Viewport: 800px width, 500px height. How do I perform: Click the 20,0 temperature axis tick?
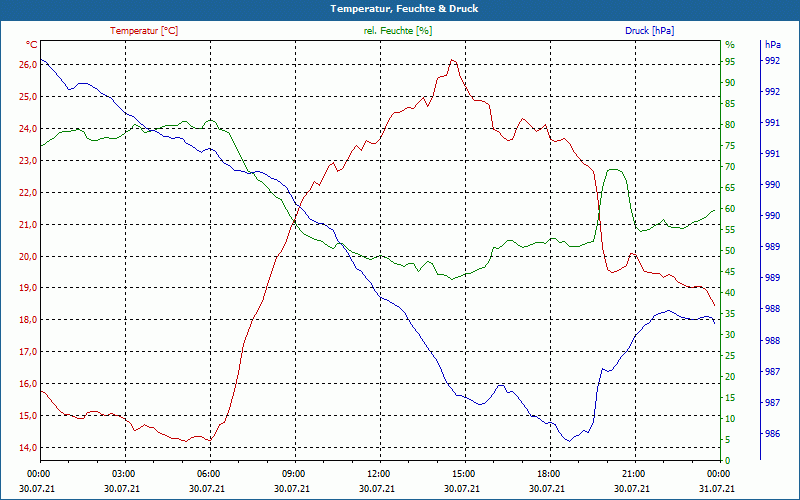(29, 256)
